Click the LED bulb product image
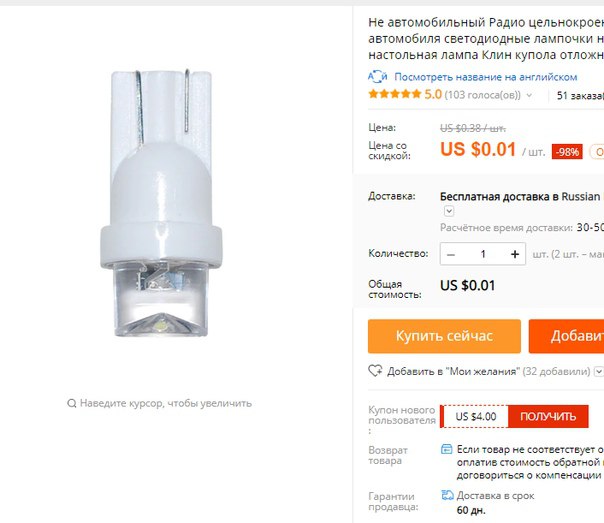This screenshot has height=523, width=604. [161, 203]
